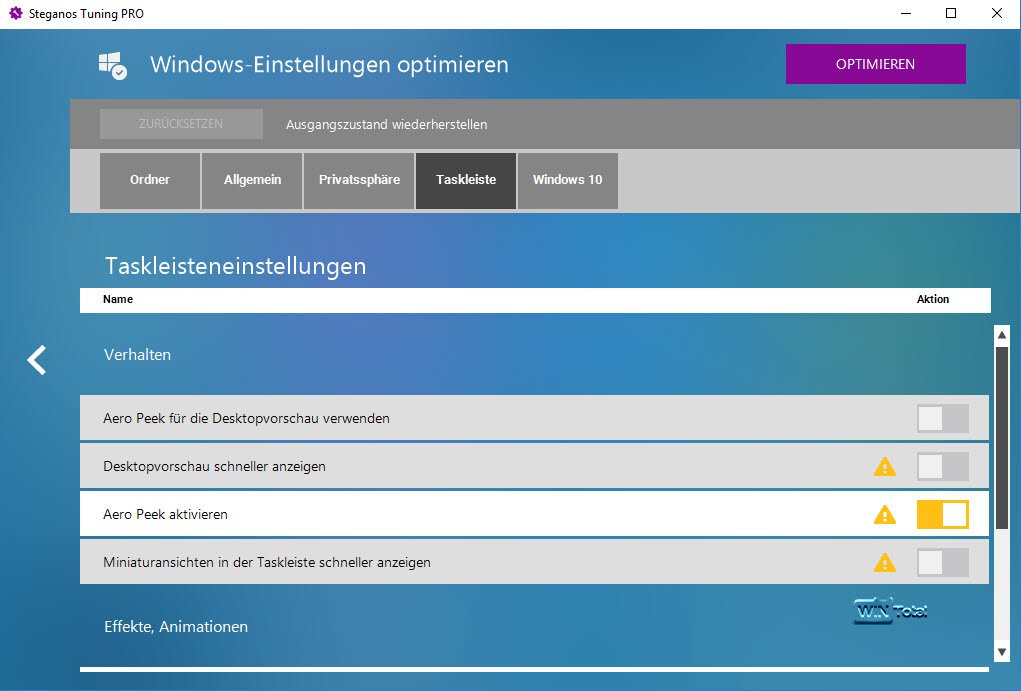1021x691 pixels.
Task: Click the Taskleisteneinstellungen heading
Action: coord(235,266)
